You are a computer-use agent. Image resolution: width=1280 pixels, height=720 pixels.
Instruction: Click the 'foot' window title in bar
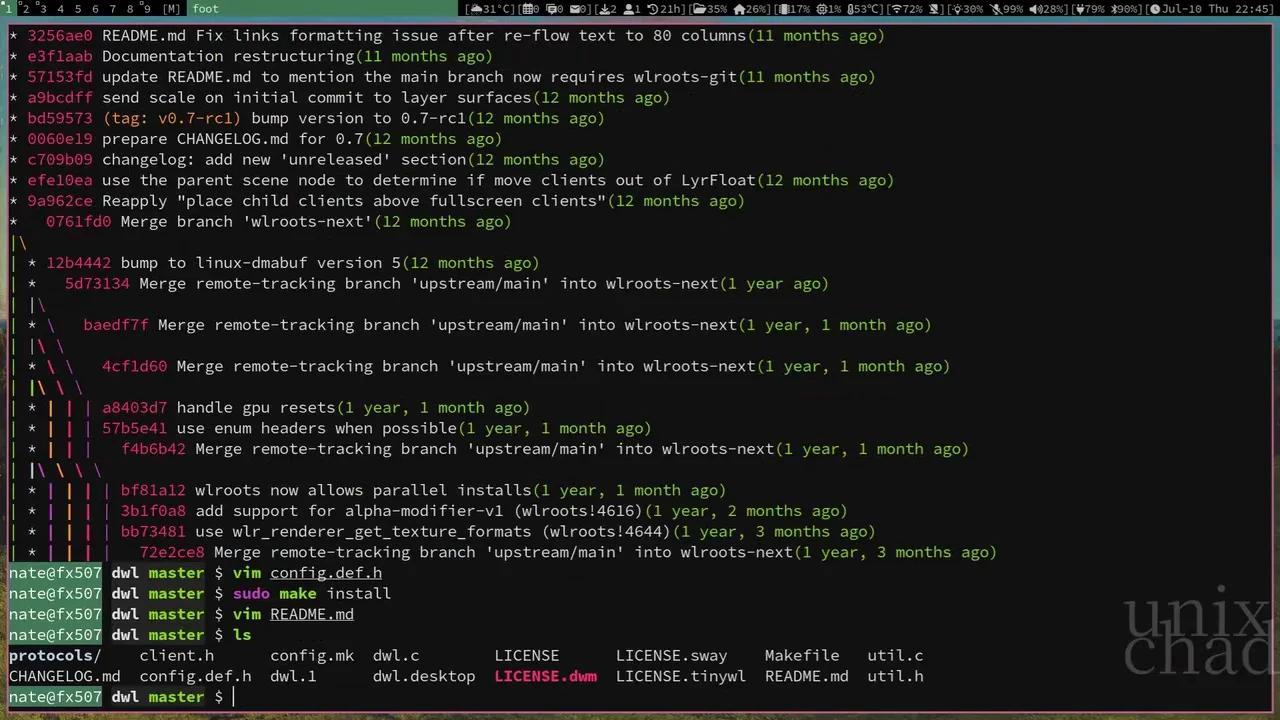click(x=205, y=9)
